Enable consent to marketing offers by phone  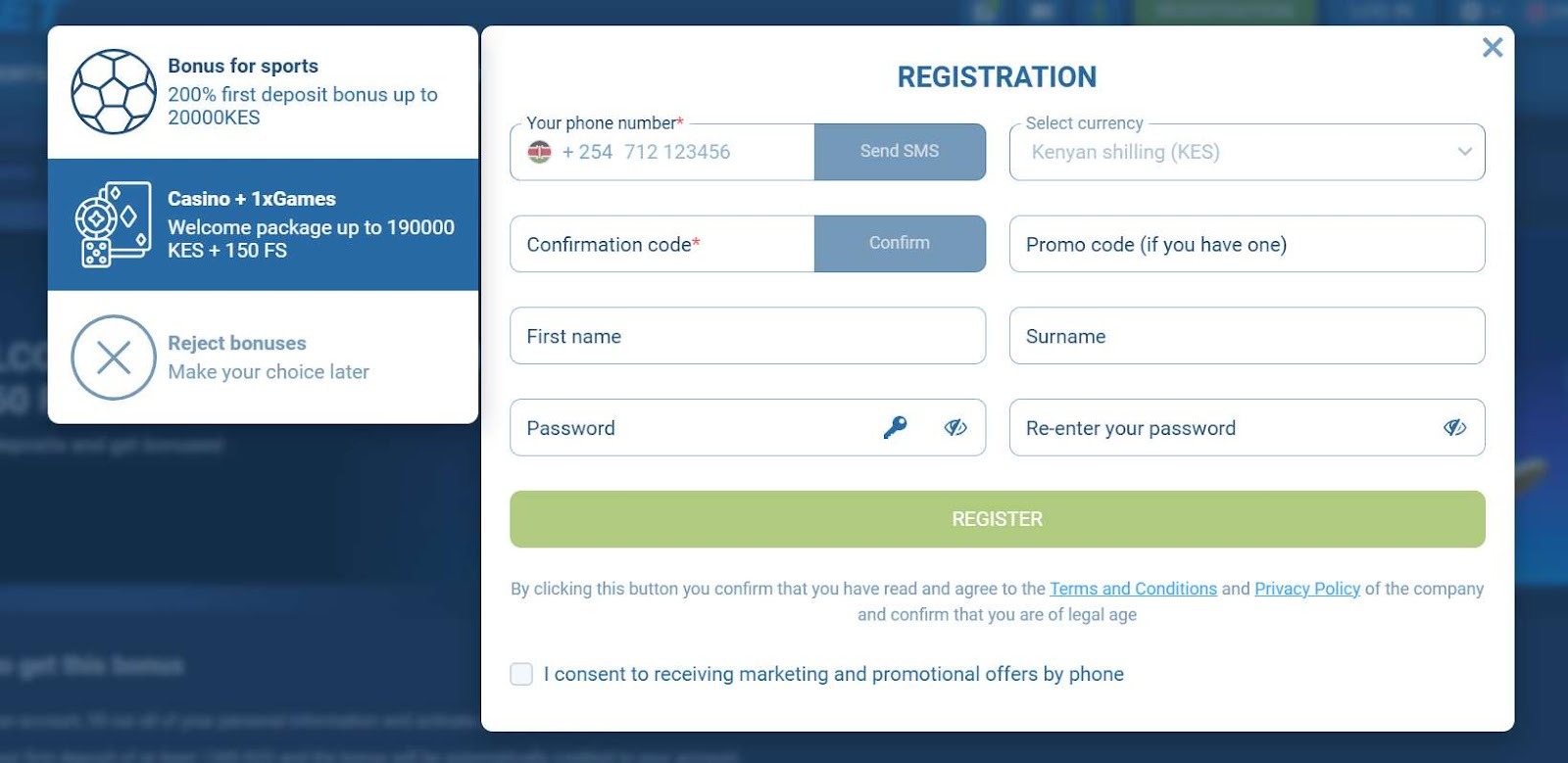[520, 674]
